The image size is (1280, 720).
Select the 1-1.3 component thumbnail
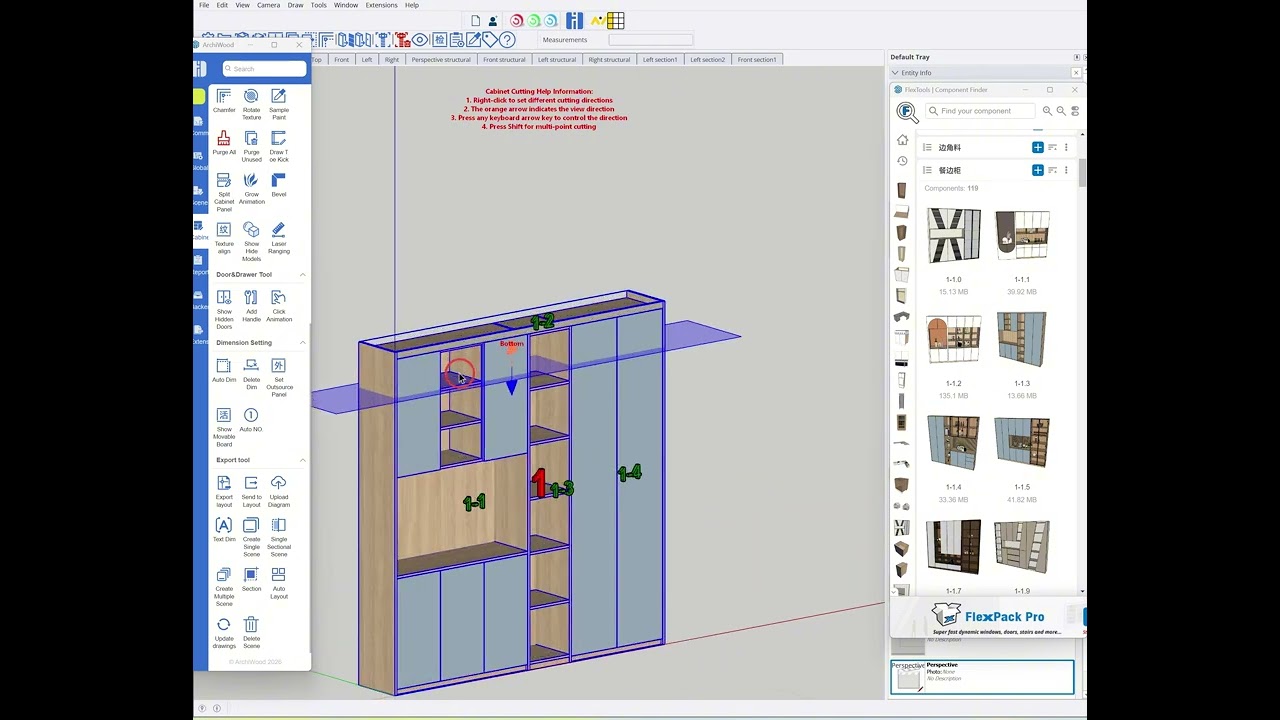[1021, 339]
